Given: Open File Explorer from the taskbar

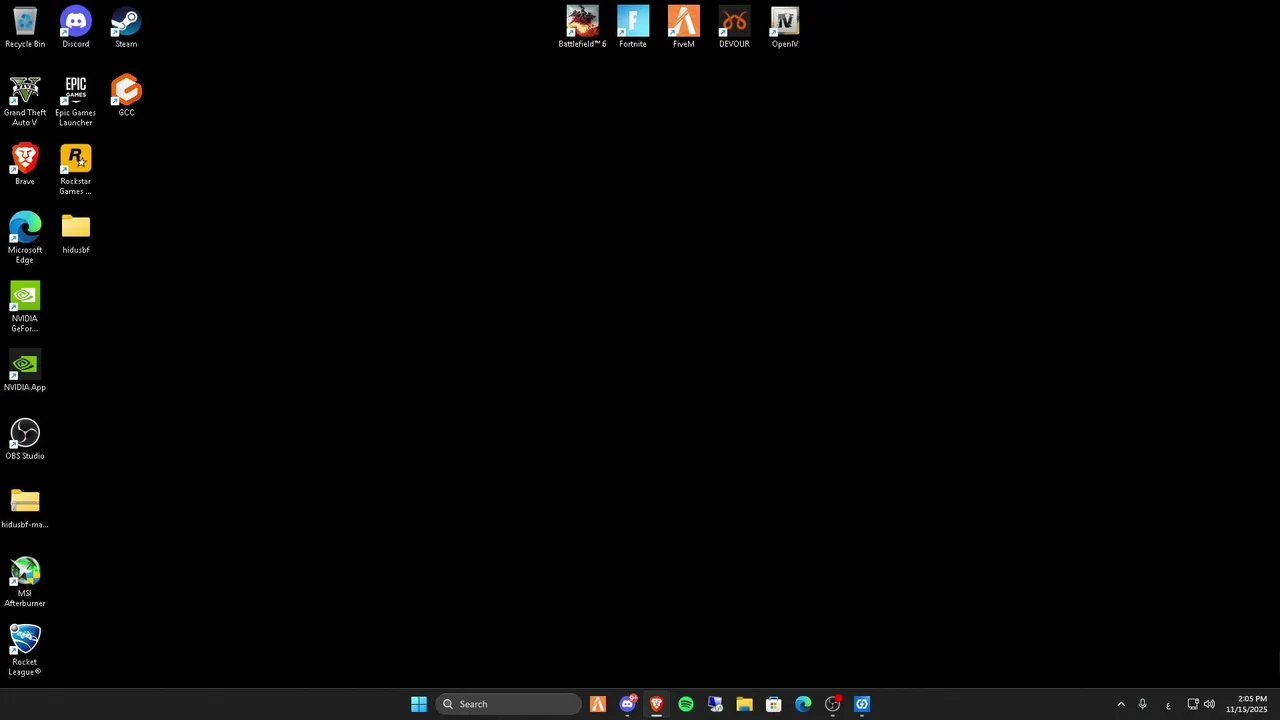Looking at the screenshot, I should [x=744, y=704].
